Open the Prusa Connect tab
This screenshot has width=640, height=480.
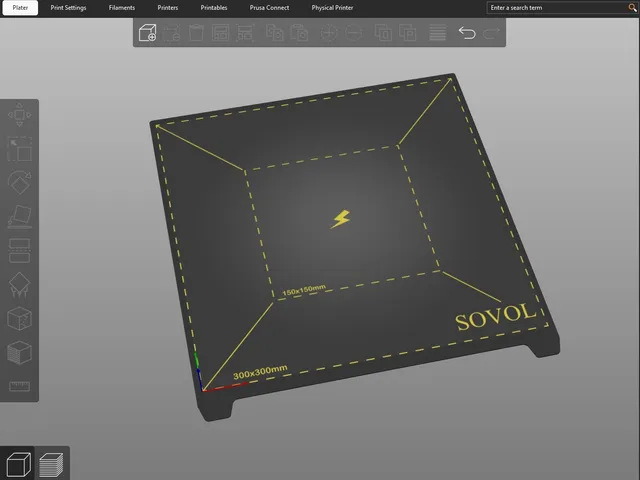point(269,8)
